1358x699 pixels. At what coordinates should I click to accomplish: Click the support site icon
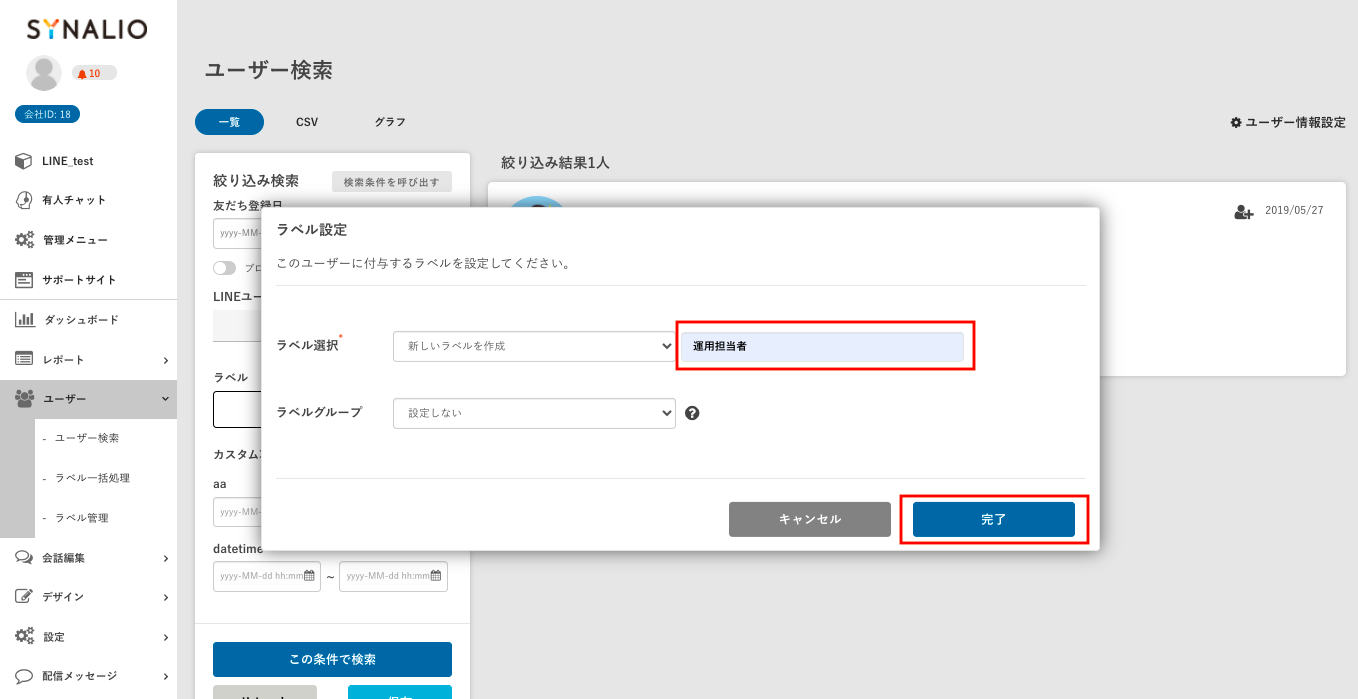pyautogui.click(x=24, y=280)
